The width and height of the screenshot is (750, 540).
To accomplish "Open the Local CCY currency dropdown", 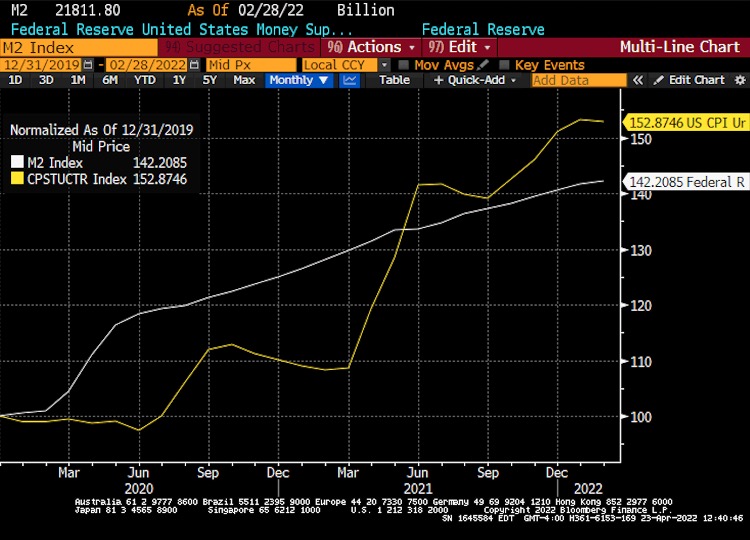I will tap(384, 65).
